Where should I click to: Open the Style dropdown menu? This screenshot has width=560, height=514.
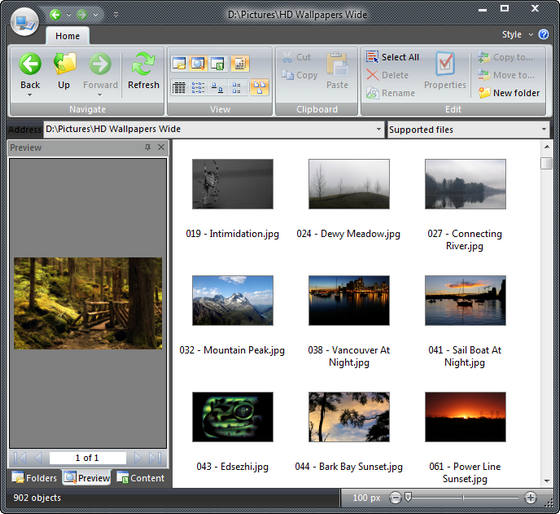(517, 35)
